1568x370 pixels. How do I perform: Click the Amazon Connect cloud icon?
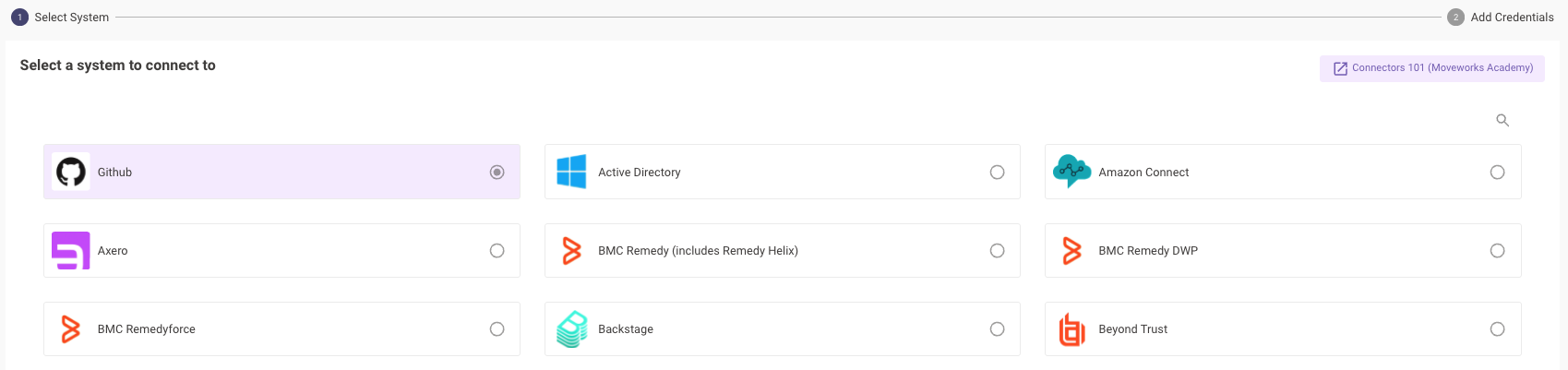pyautogui.click(x=1071, y=172)
